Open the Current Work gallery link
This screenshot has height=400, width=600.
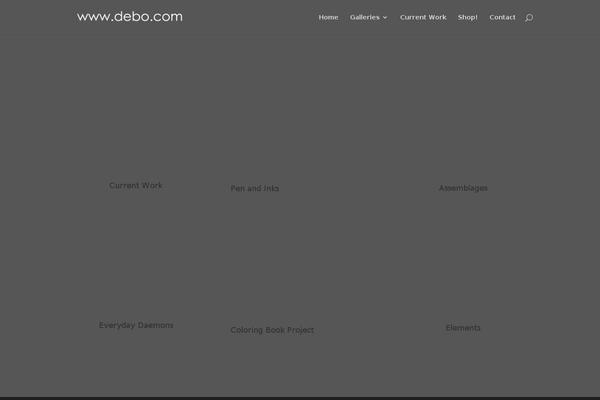pyautogui.click(x=135, y=185)
